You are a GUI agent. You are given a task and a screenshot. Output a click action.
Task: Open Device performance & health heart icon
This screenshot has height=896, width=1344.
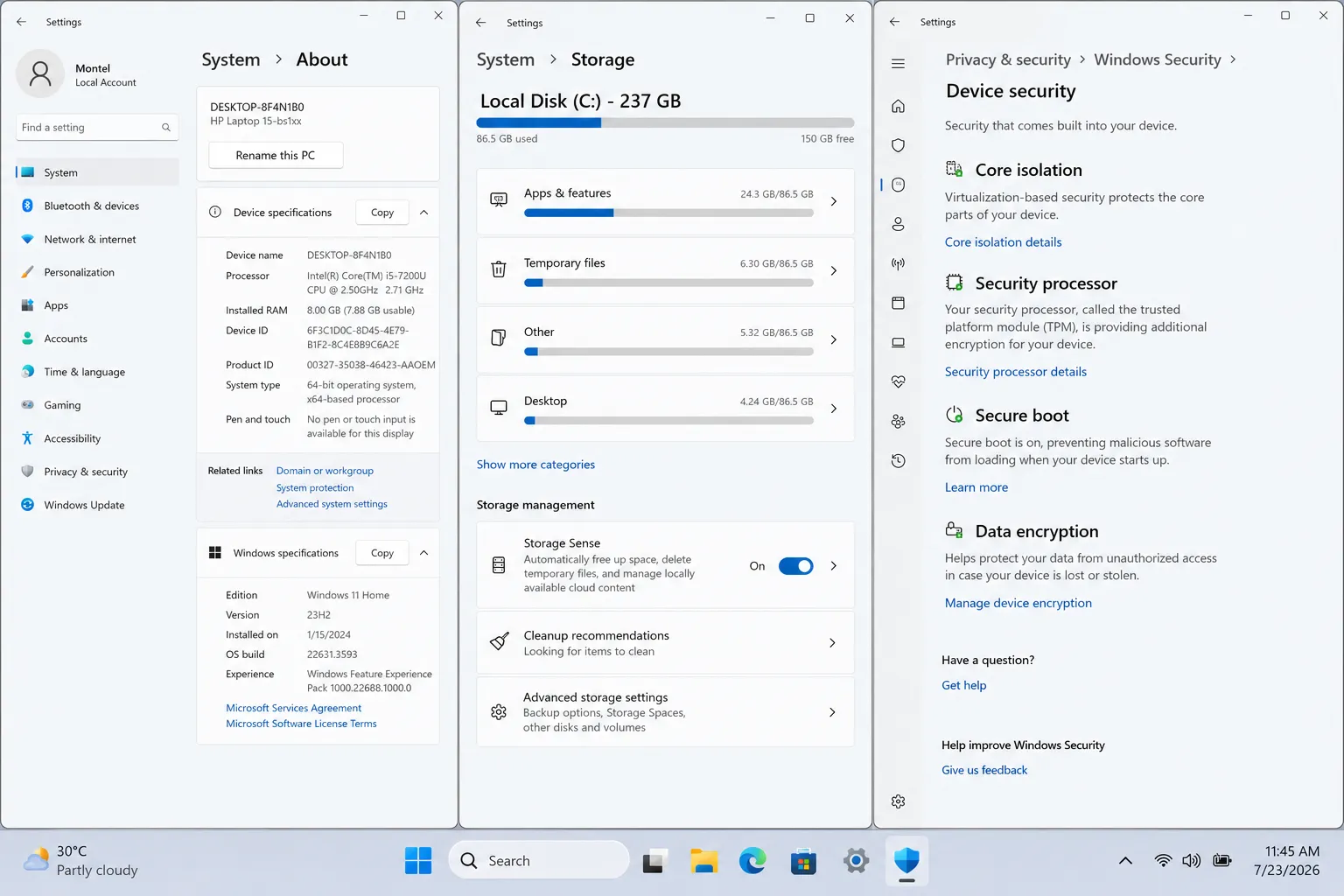[898, 381]
